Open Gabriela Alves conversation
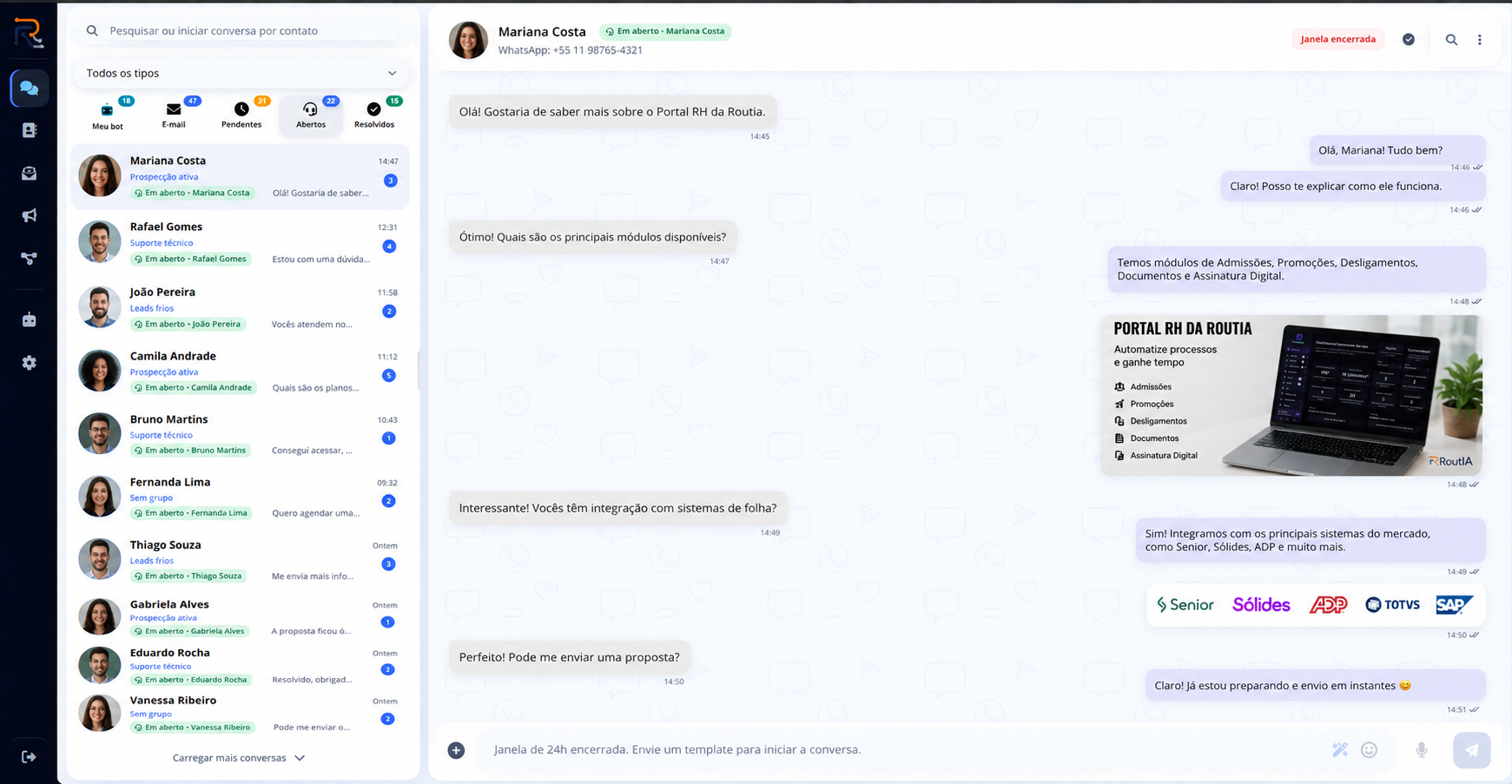Screen dimensions: 1512x784 click(240, 616)
